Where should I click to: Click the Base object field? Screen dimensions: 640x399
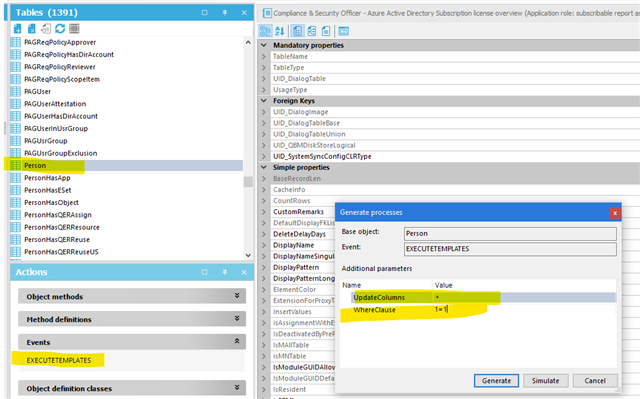[510, 234]
